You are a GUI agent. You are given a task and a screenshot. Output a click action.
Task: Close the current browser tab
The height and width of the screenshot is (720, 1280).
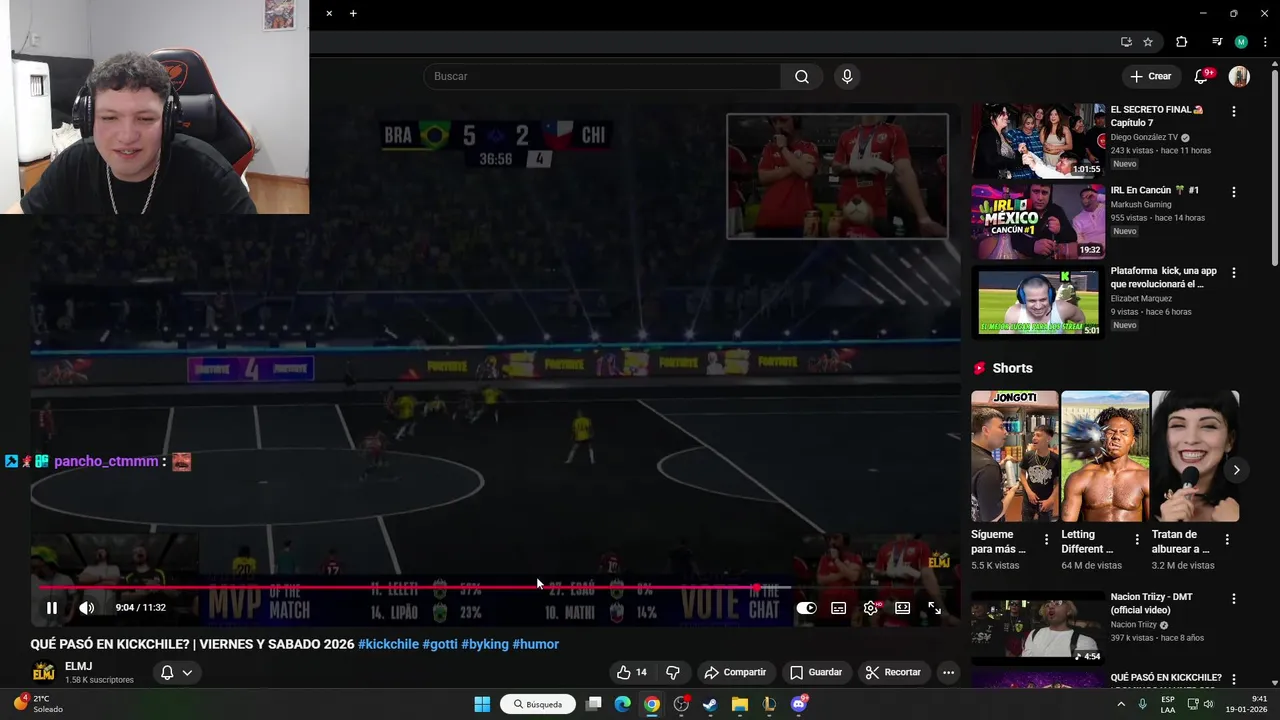(x=329, y=13)
